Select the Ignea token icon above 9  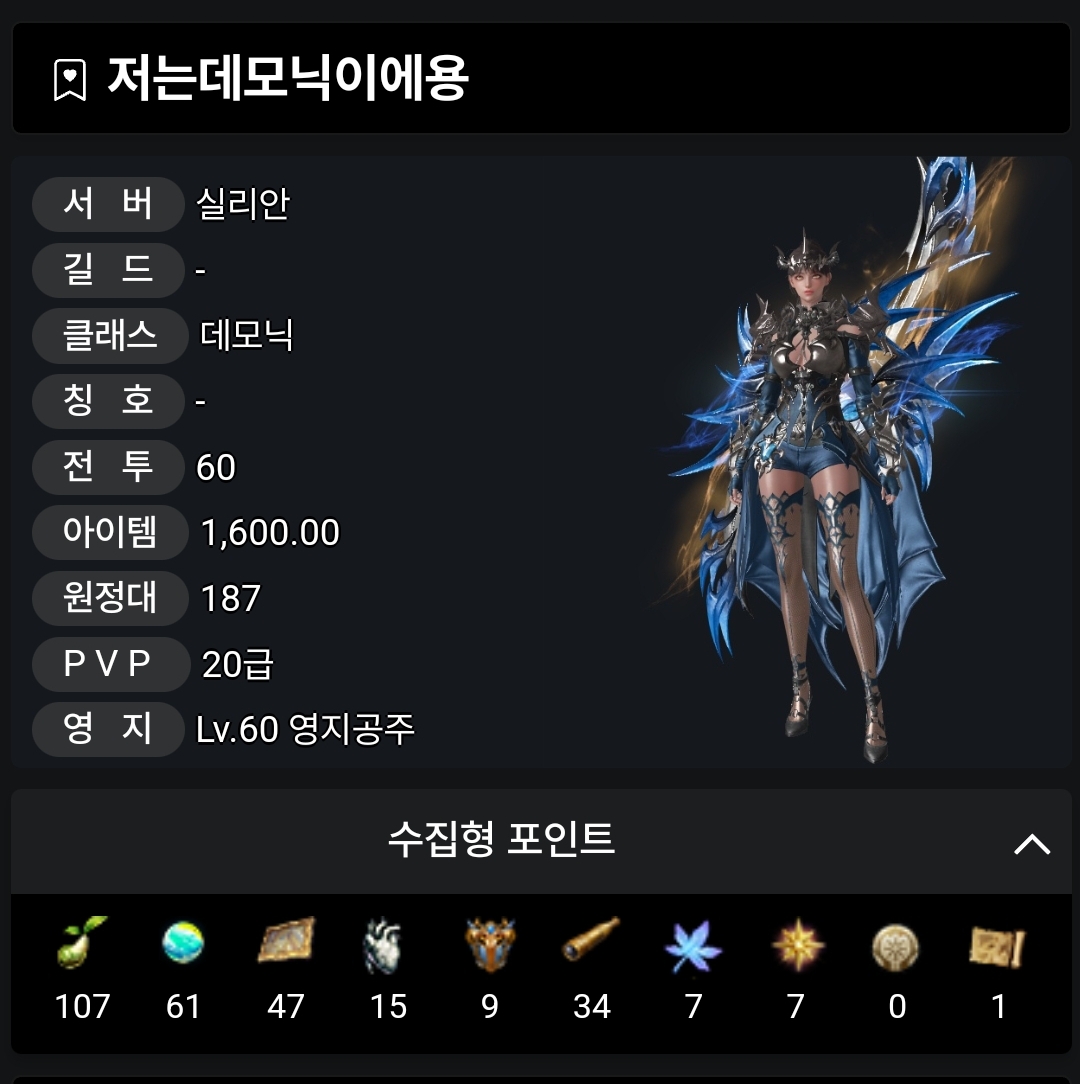point(490,944)
